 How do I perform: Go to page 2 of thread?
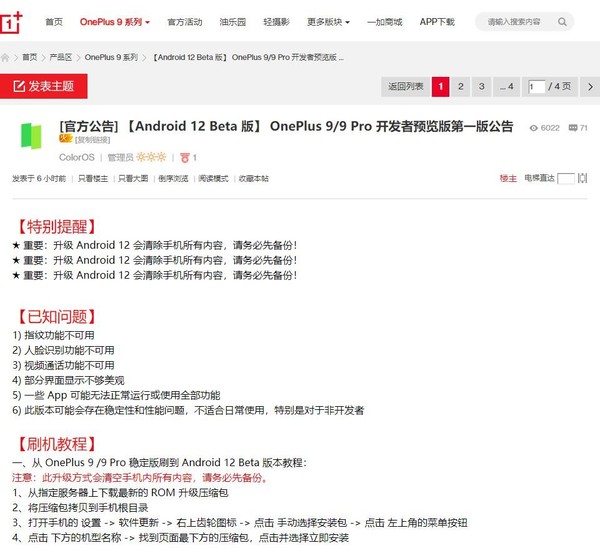(460, 87)
